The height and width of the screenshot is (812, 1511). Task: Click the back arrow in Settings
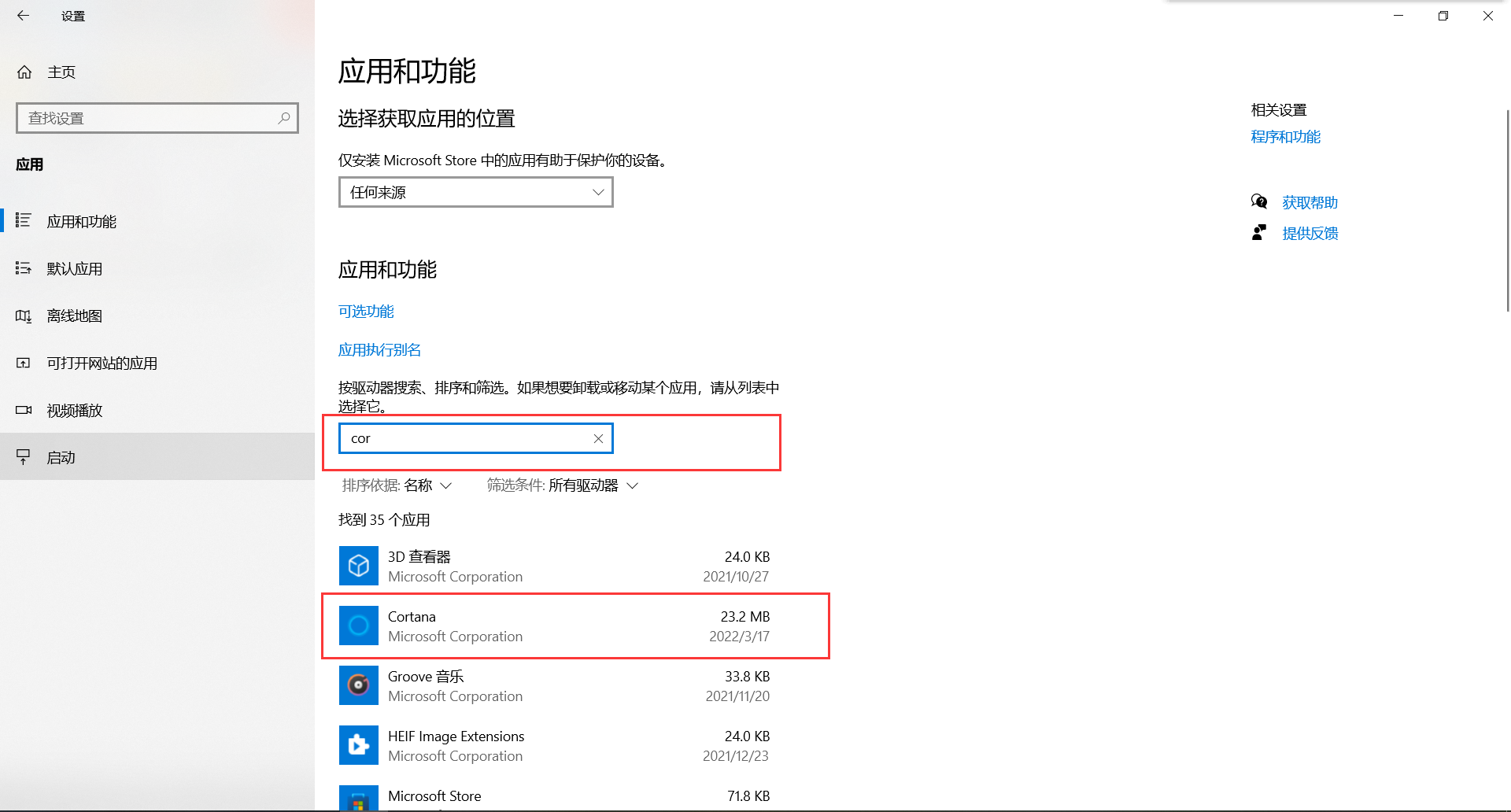pos(23,16)
